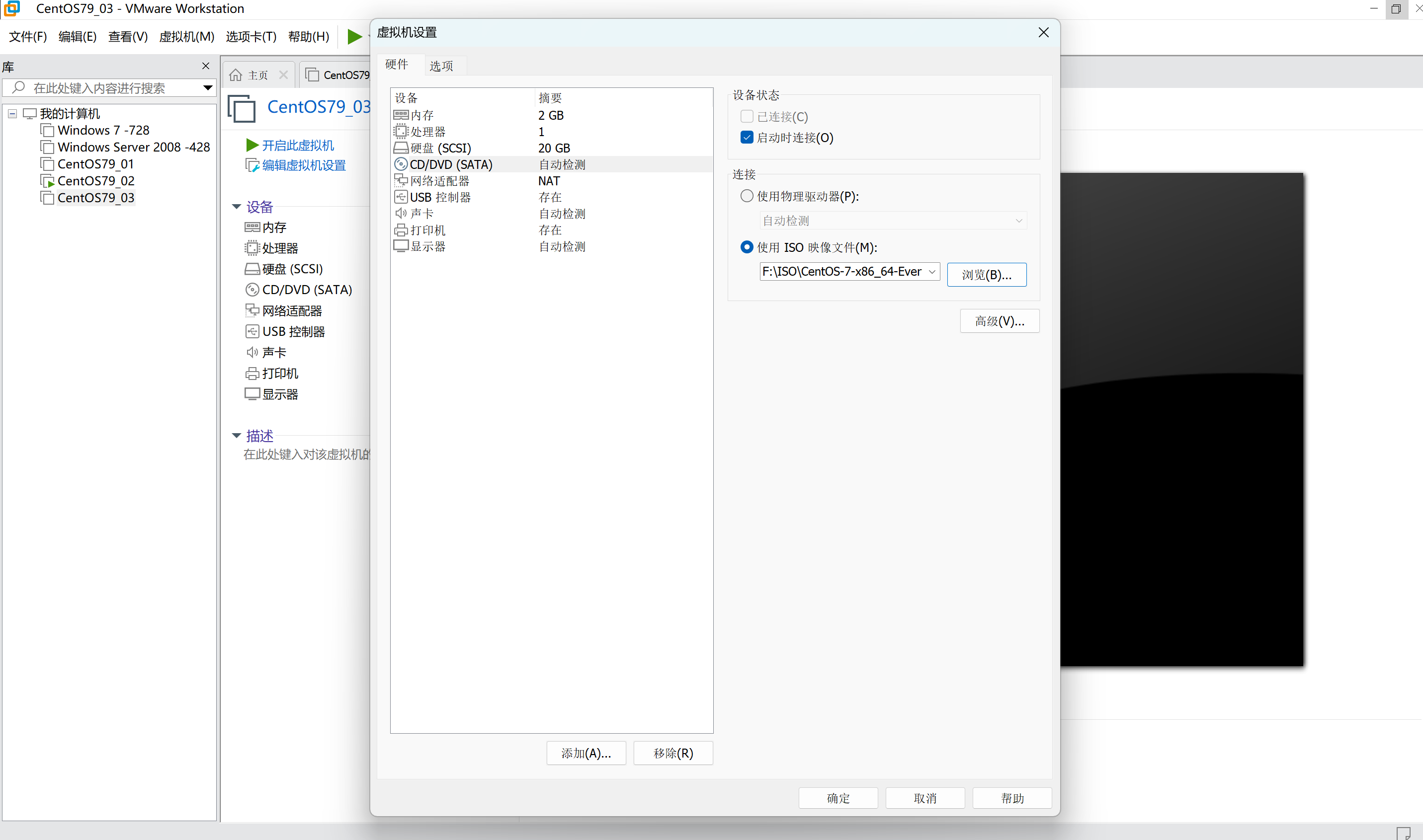Click the 网络适配器 icon in VM summary devices

click(x=252, y=310)
